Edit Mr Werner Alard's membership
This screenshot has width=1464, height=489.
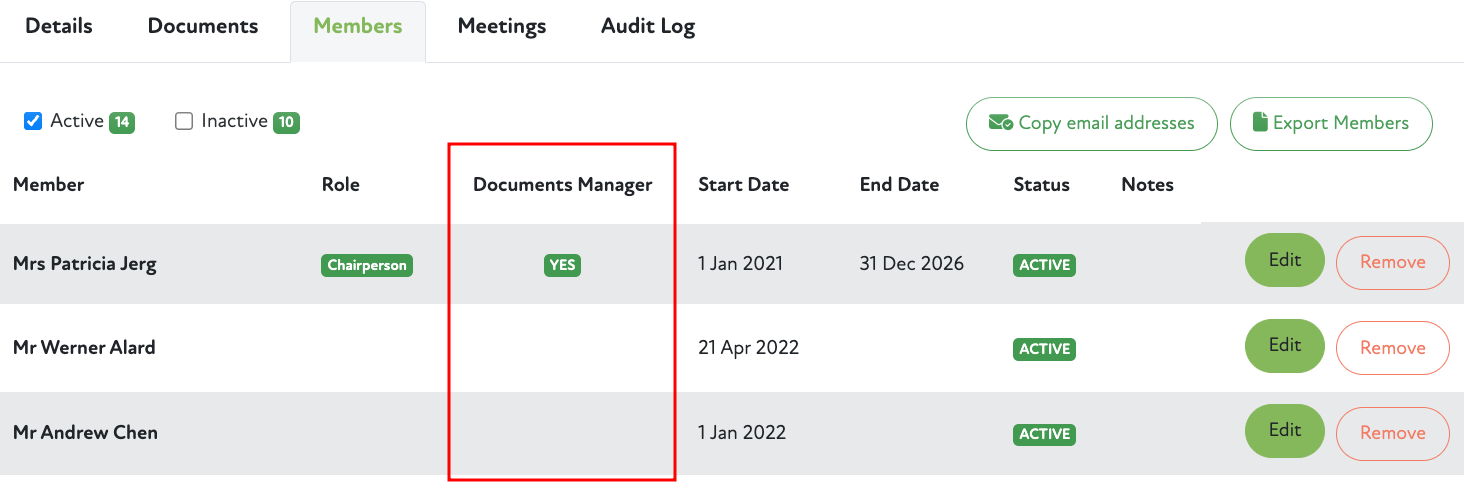1284,347
